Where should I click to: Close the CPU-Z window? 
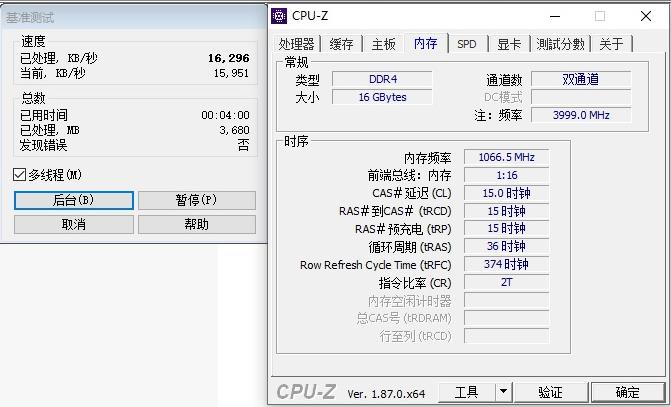pos(646,16)
